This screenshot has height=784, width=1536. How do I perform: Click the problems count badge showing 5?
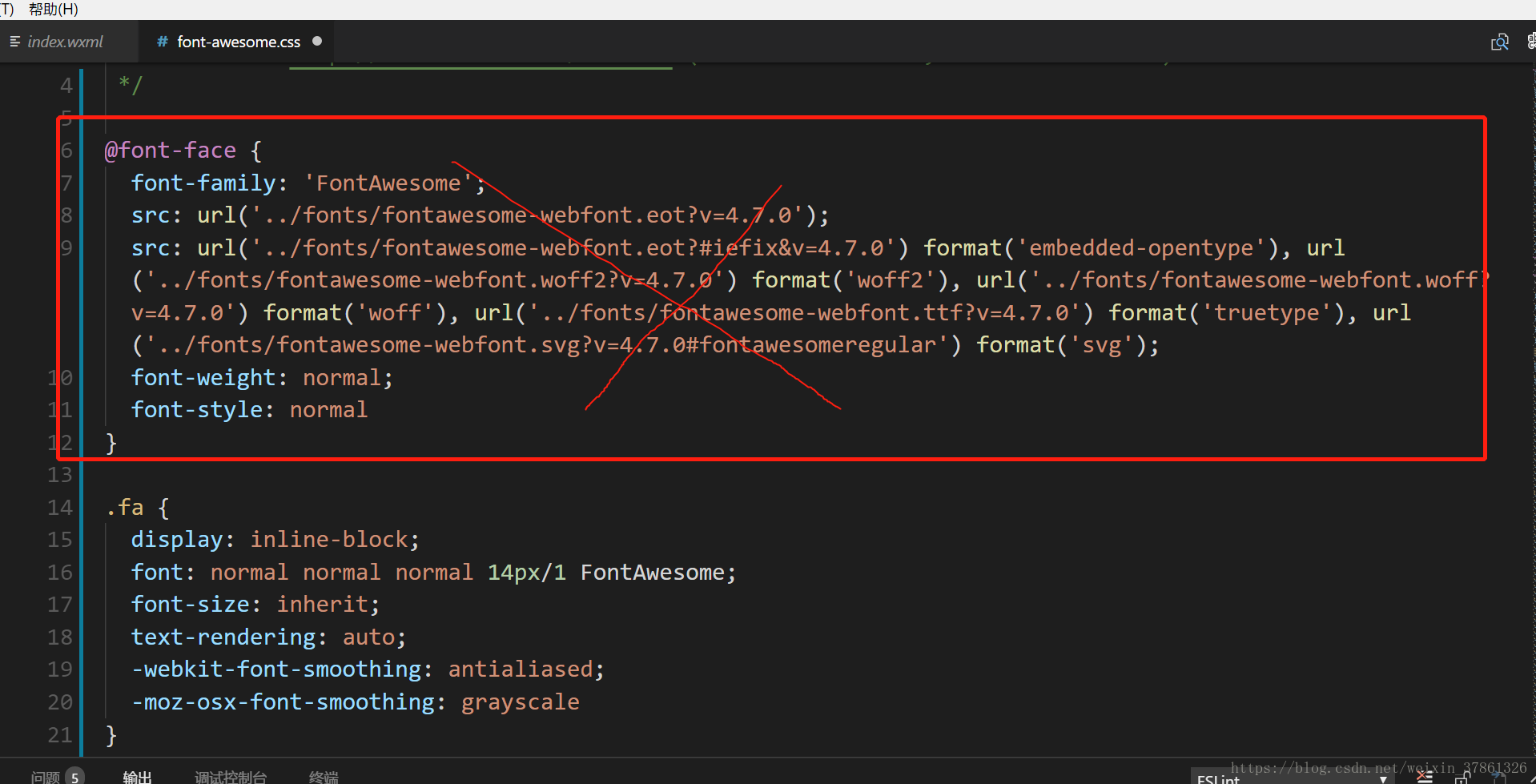coord(74,777)
